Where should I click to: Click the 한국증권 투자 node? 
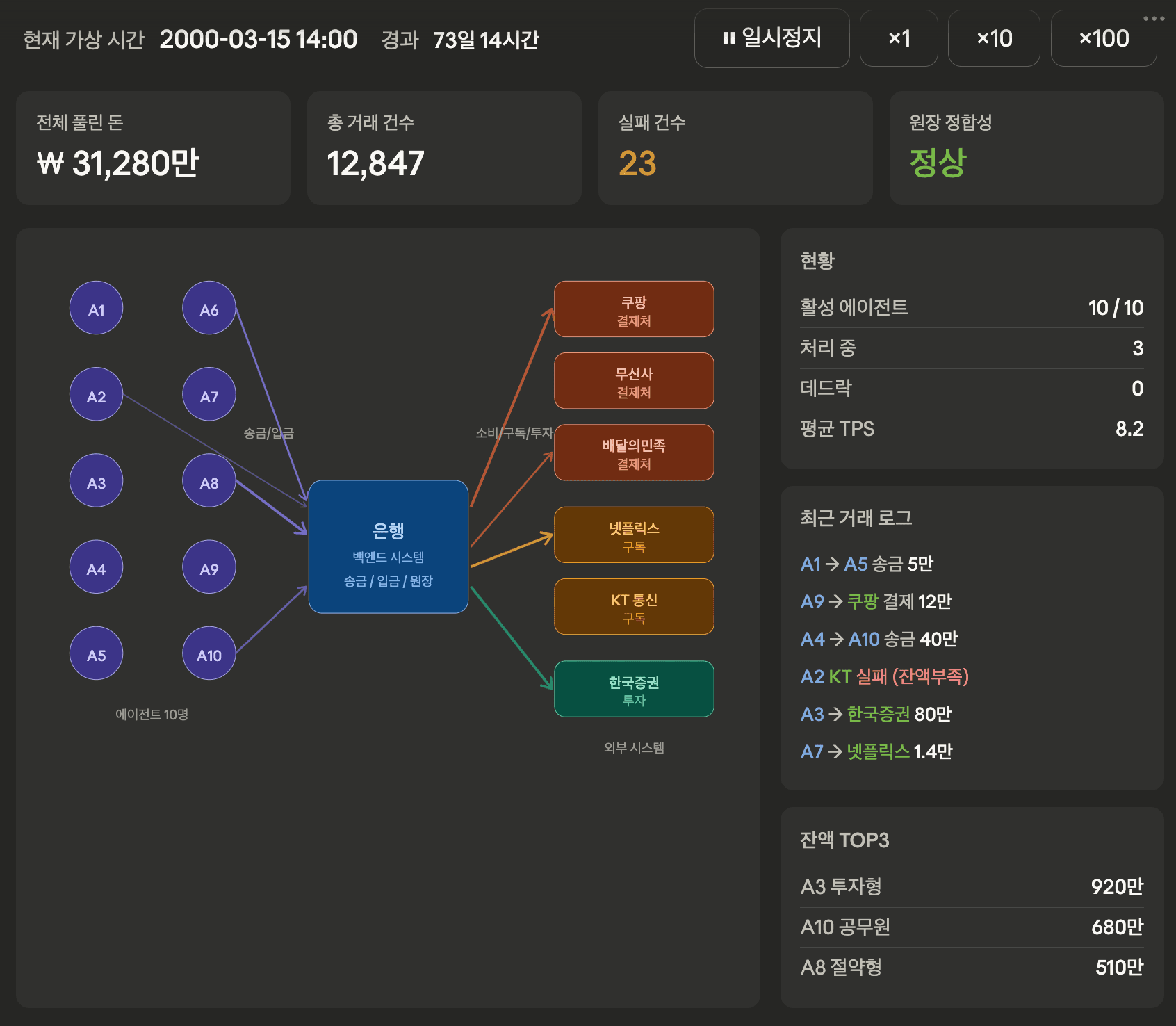coord(634,689)
